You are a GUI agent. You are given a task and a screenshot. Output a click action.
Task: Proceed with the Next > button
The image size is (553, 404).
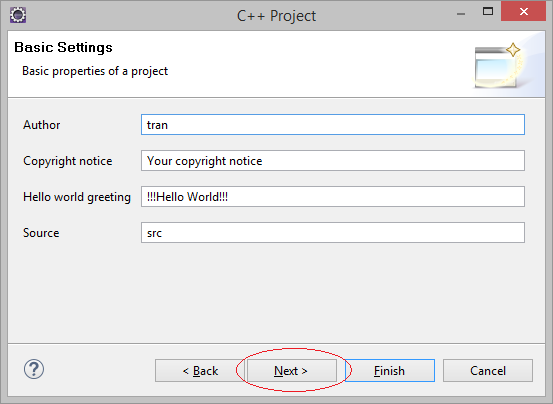coord(291,371)
